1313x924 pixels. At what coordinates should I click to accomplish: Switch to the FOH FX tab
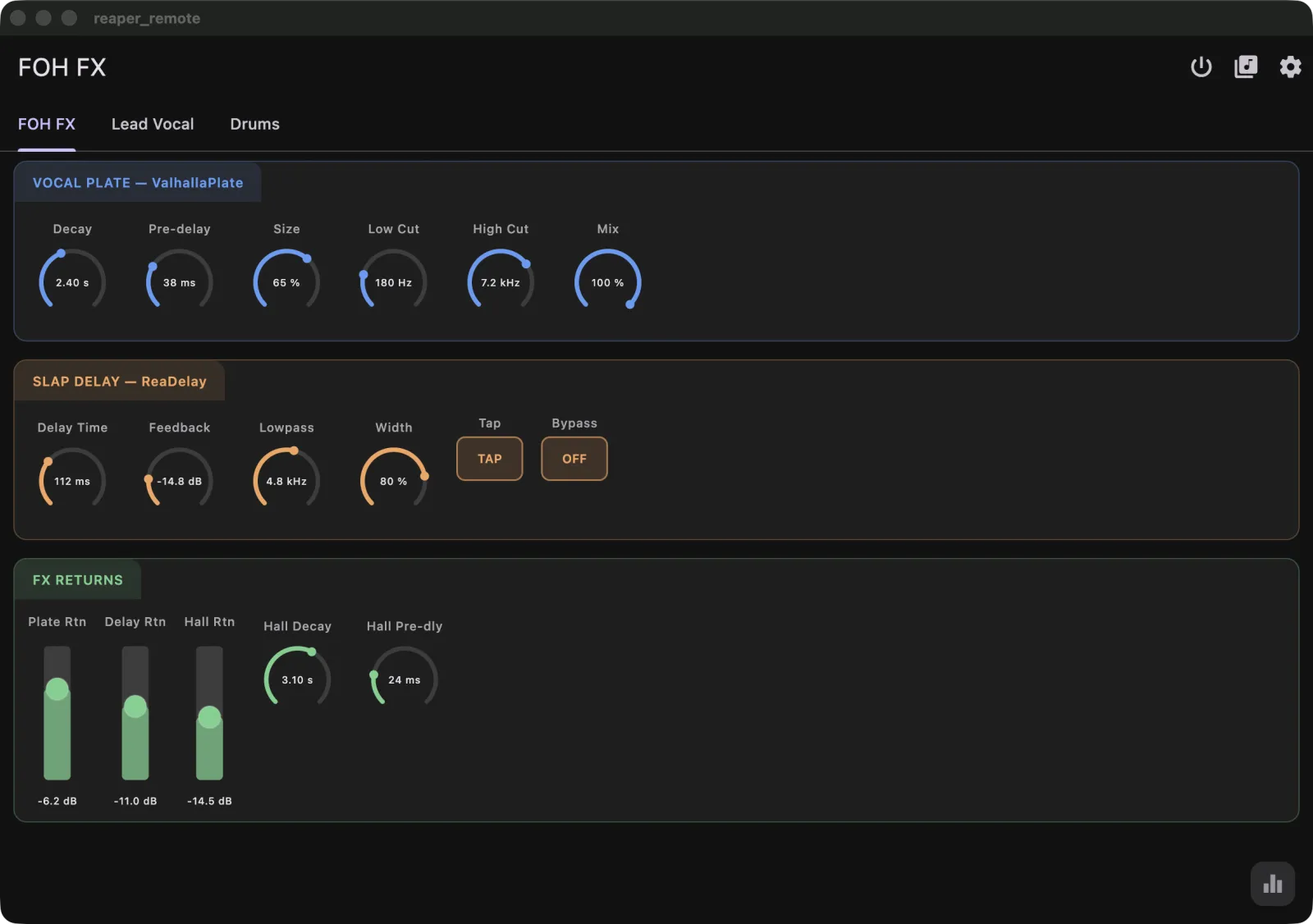47,124
